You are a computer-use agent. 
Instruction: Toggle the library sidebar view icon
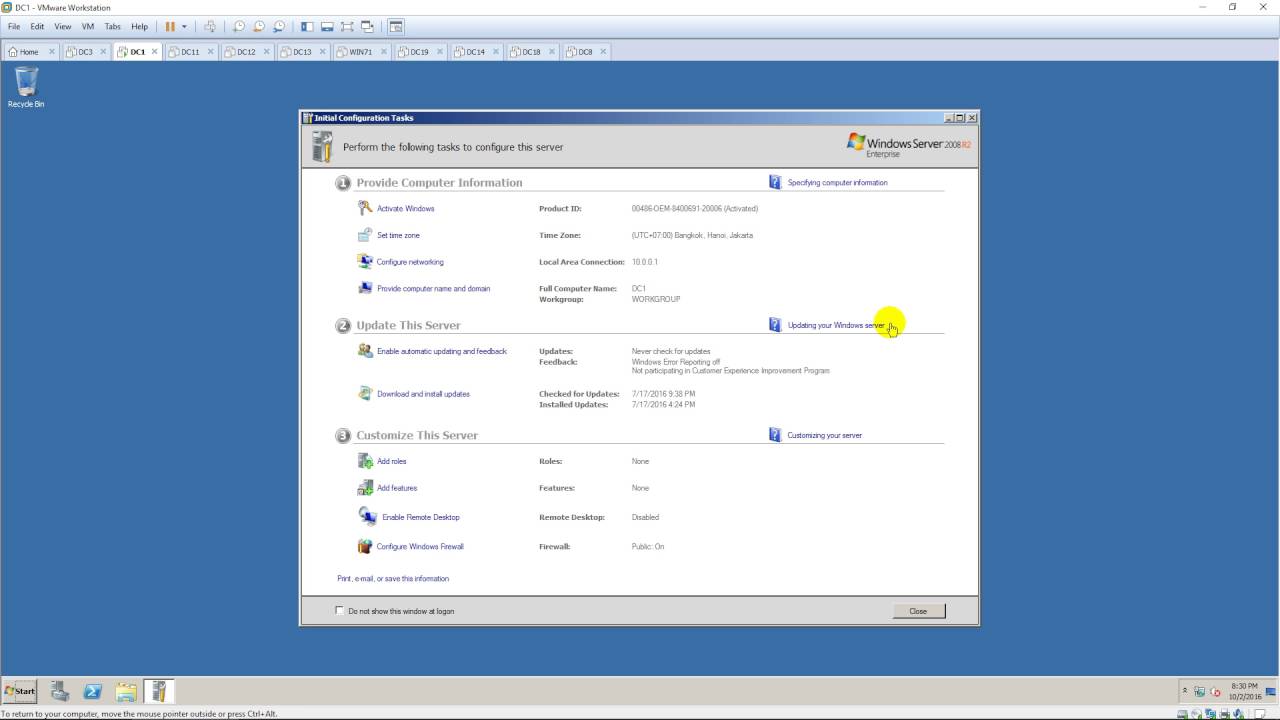click(x=307, y=27)
